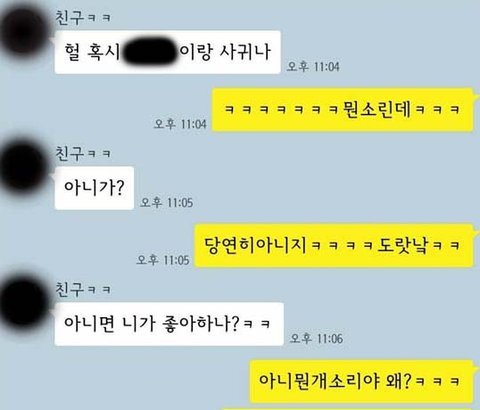Screen dimensions: 480x410
Task: Select the yellow bubble 아니뭔개소리야 왜?
Action: [362, 381]
